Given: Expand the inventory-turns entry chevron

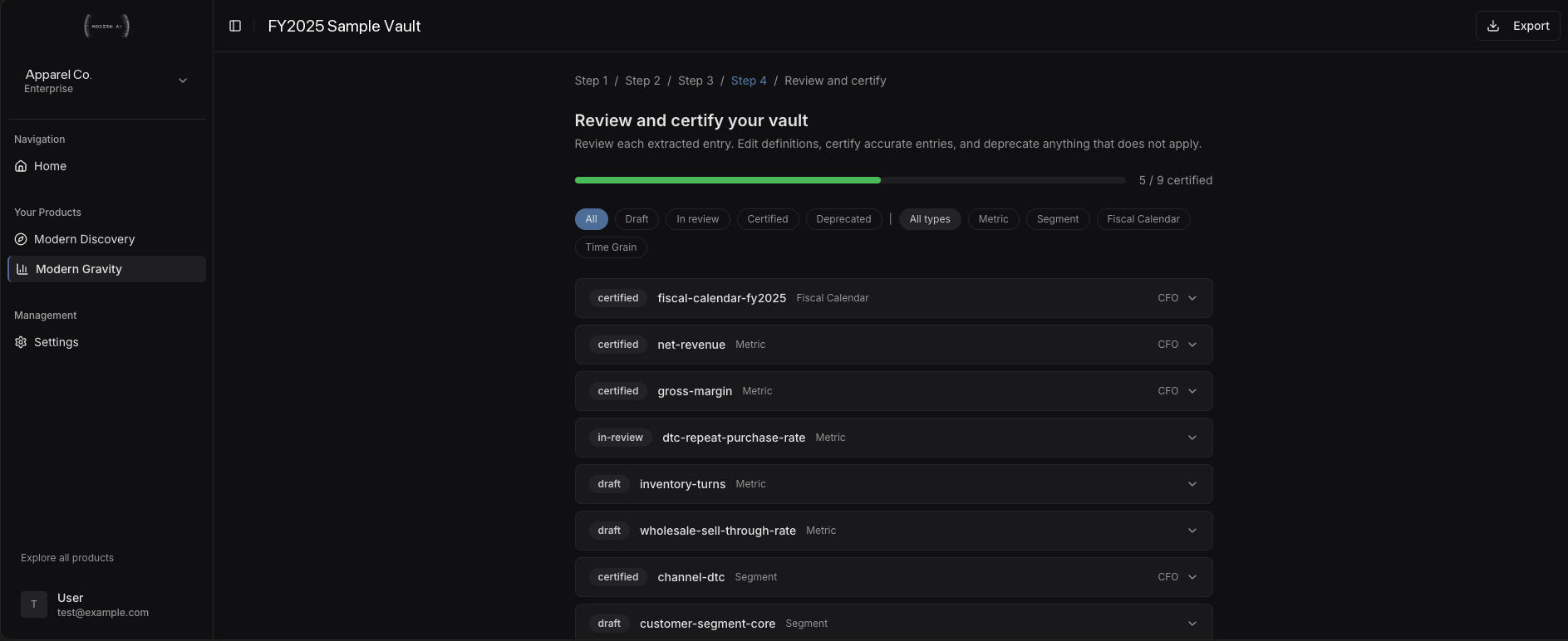Looking at the screenshot, I should 1192,484.
